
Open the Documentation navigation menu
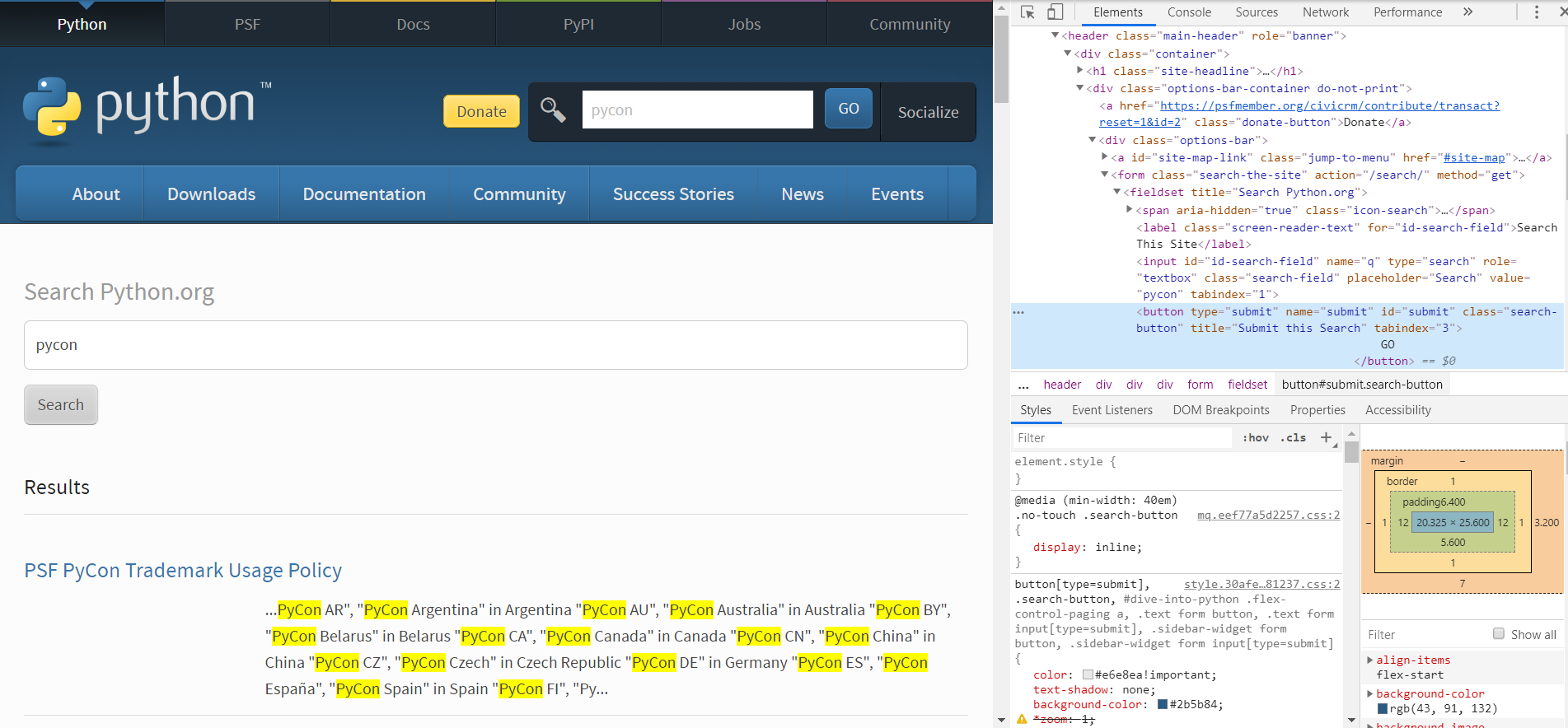[364, 194]
